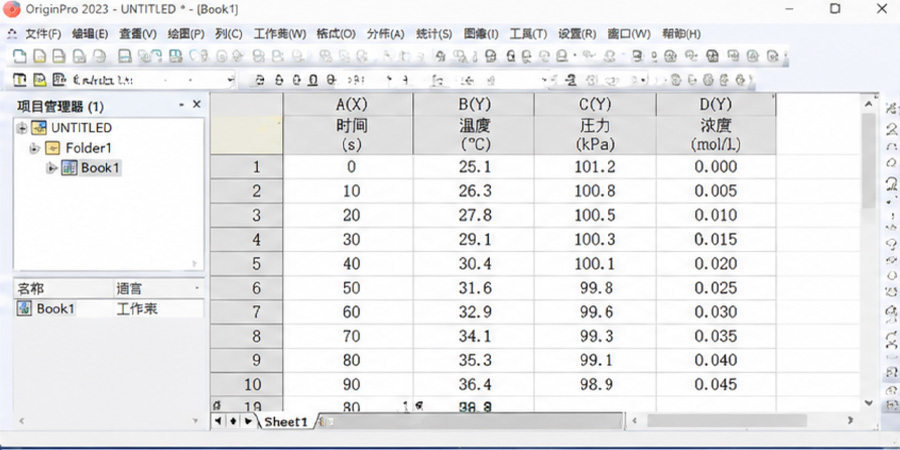900x450 pixels.
Task: Open the 设置(R) menu
Action: (577, 34)
